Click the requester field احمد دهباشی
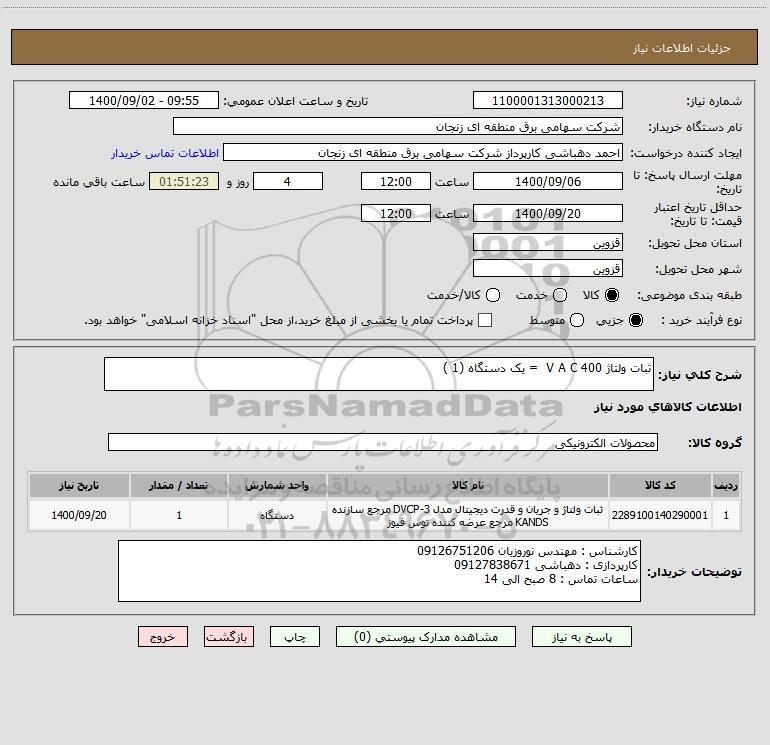The image size is (770, 745). point(423,153)
